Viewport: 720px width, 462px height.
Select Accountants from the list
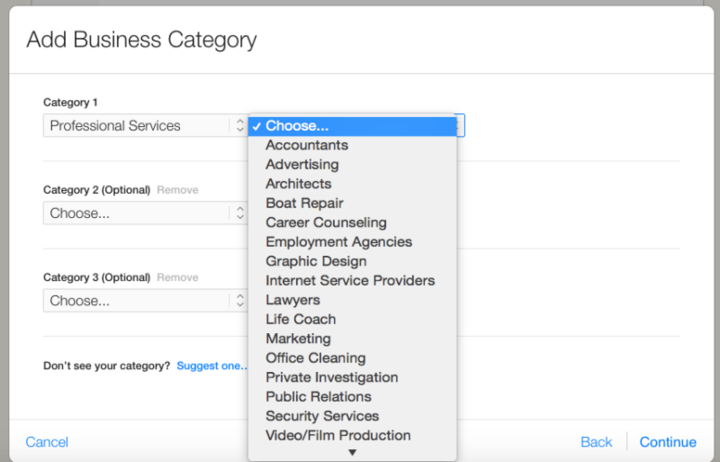coord(306,145)
